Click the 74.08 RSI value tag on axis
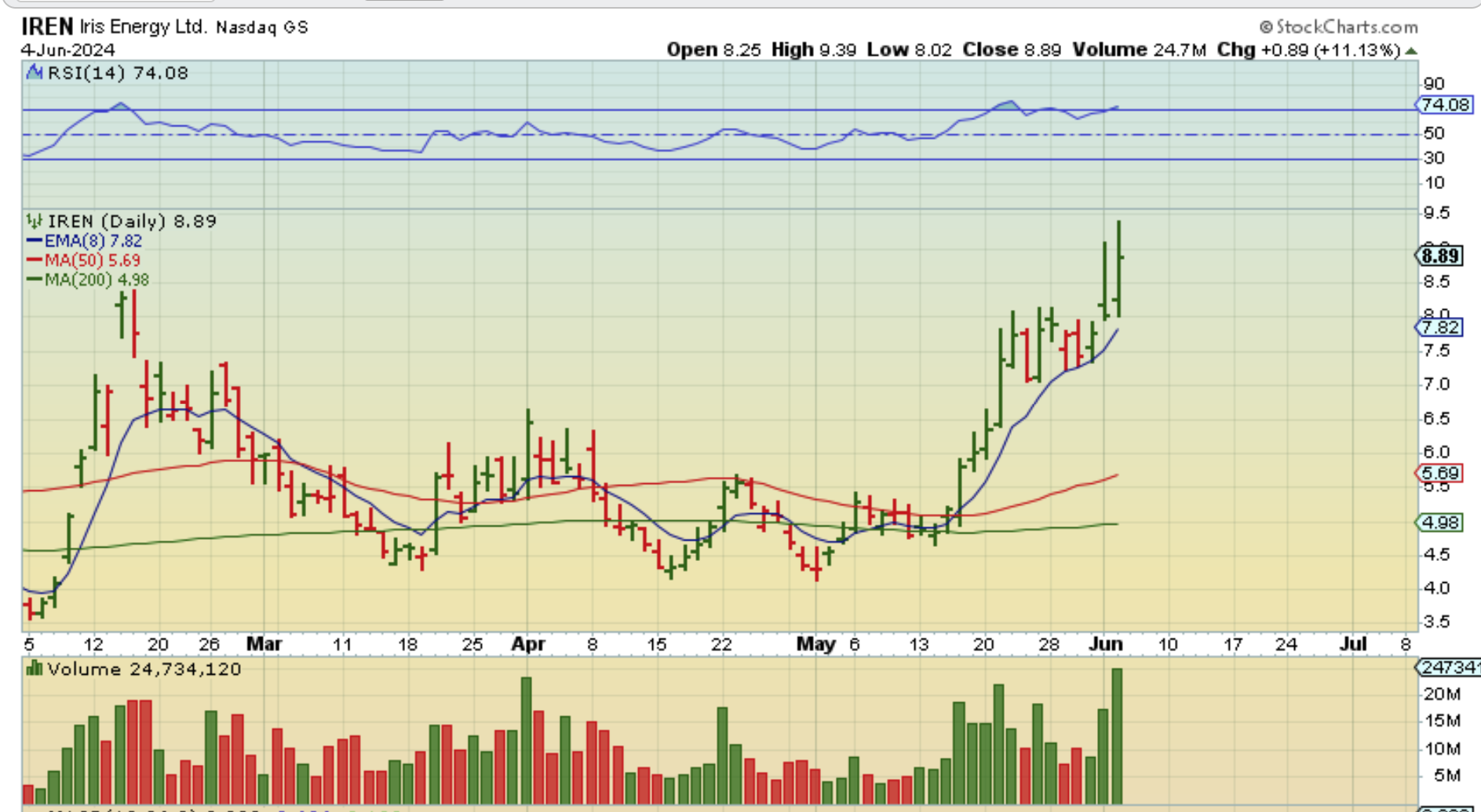Screen dimensions: 1481x812 point(1444,105)
